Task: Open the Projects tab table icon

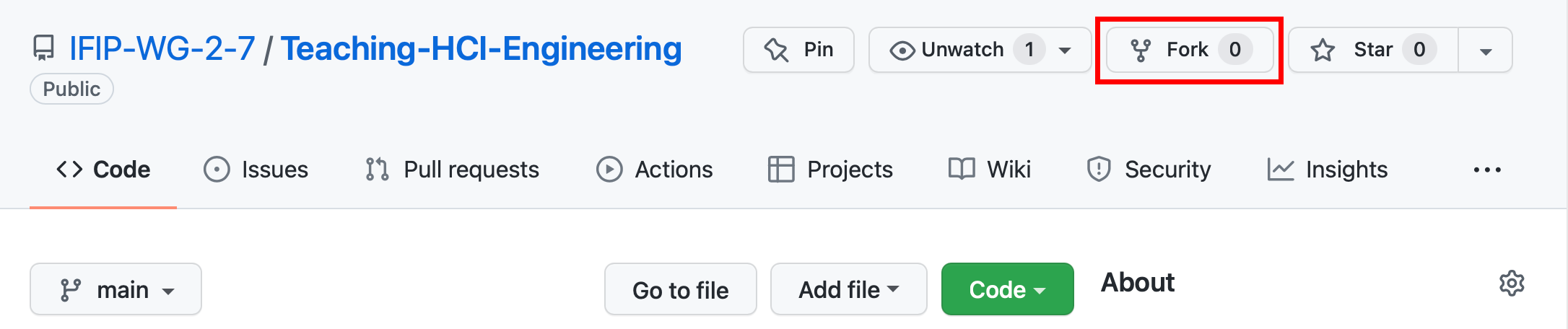Action: point(781,170)
